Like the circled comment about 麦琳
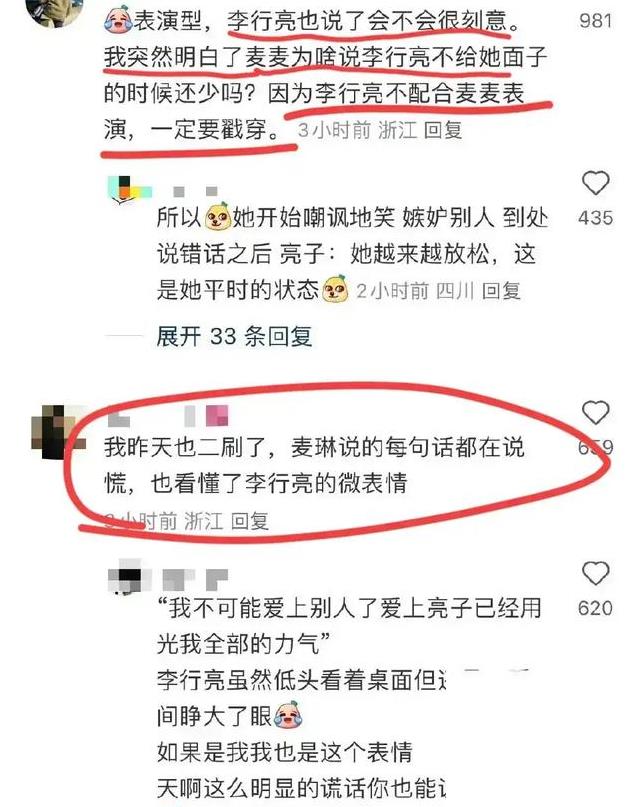Viewport: 636px width, 807px height. [595, 412]
